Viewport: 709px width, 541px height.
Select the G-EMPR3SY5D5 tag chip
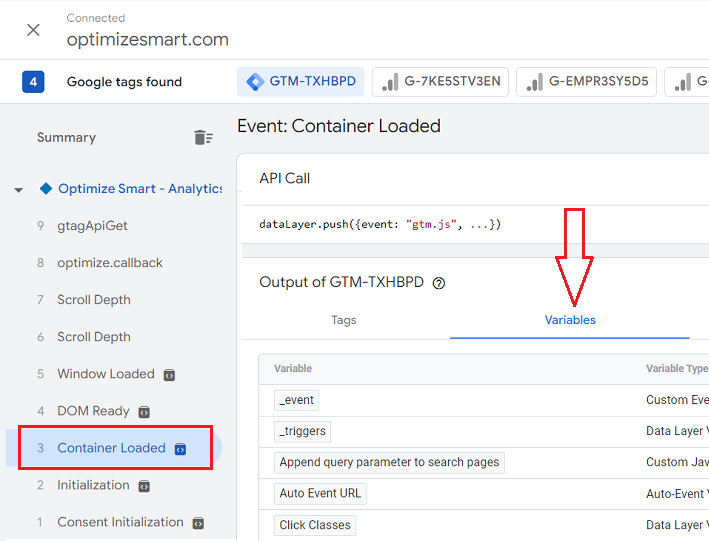586,82
